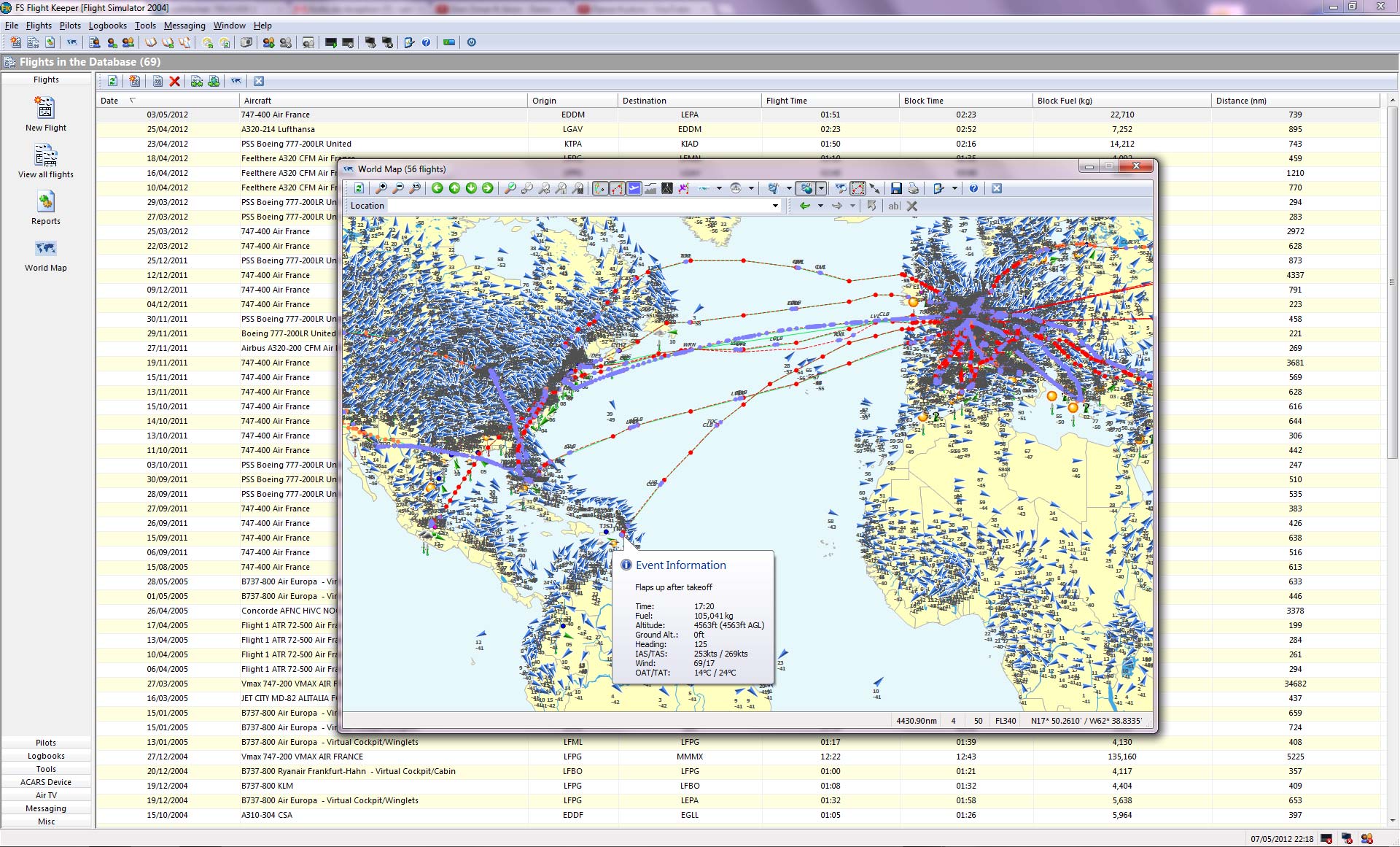Toggle the airplane display button on the map toolbar

point(634,188)
